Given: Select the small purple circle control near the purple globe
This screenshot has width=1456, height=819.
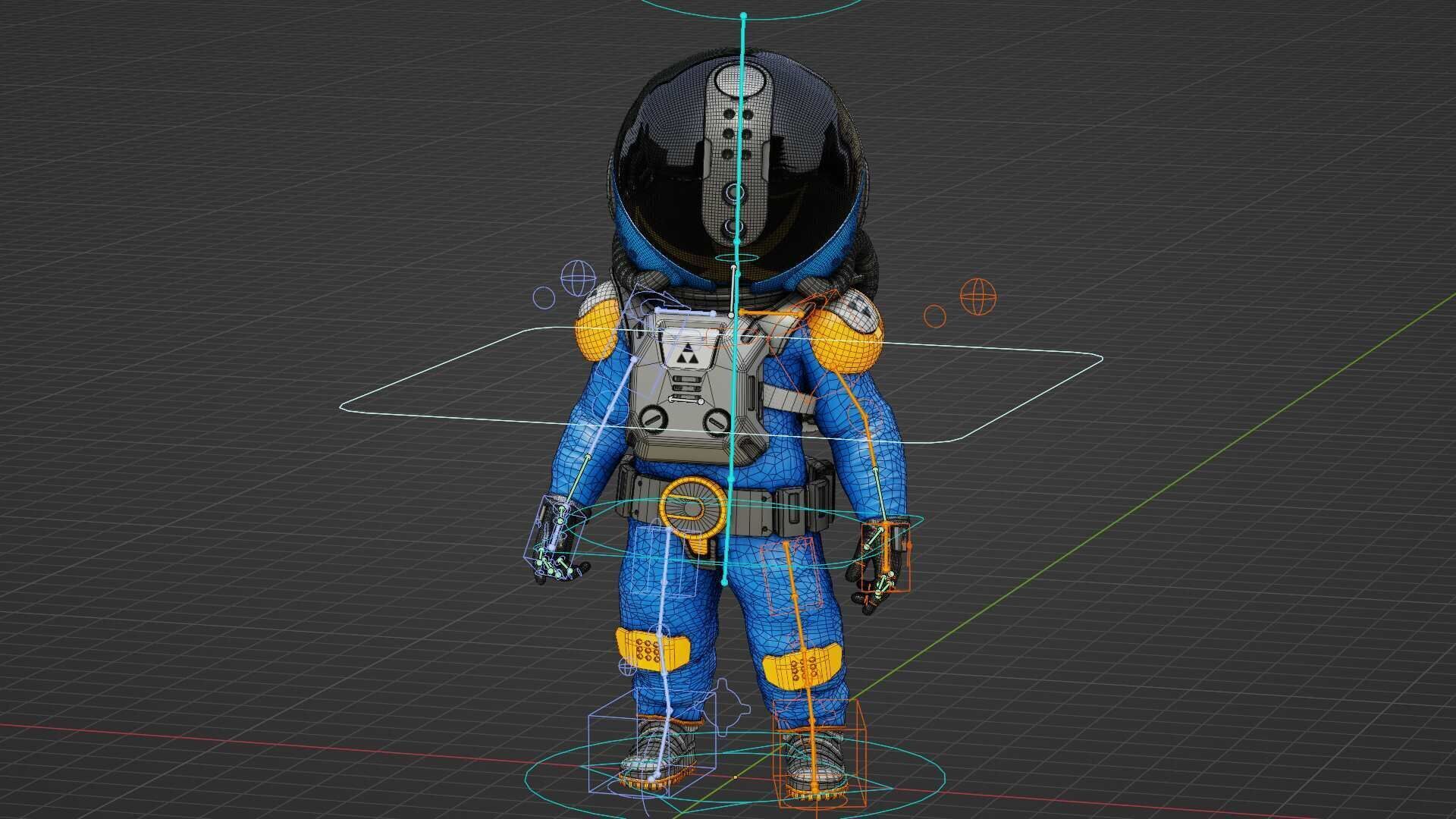Looking at the screenshot, I should pos(544,297).
